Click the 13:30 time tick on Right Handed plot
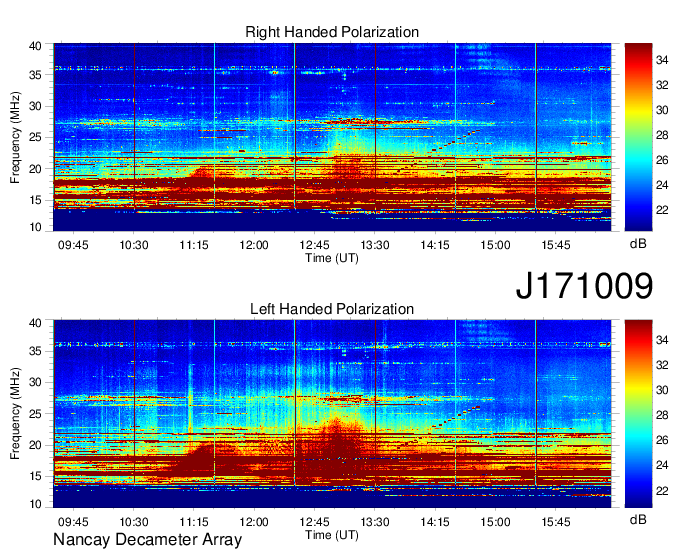 coord(375,245)
